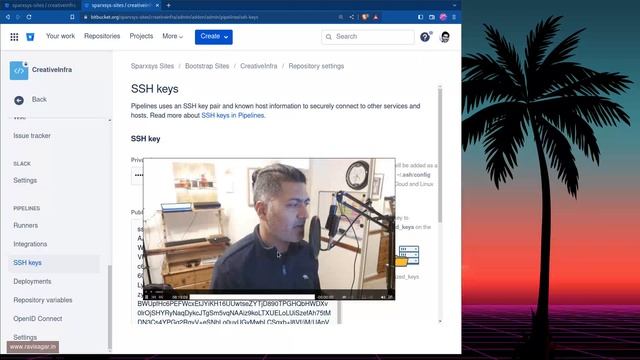Go to Bootstrap Sites breadcrumb

(207, 66)
